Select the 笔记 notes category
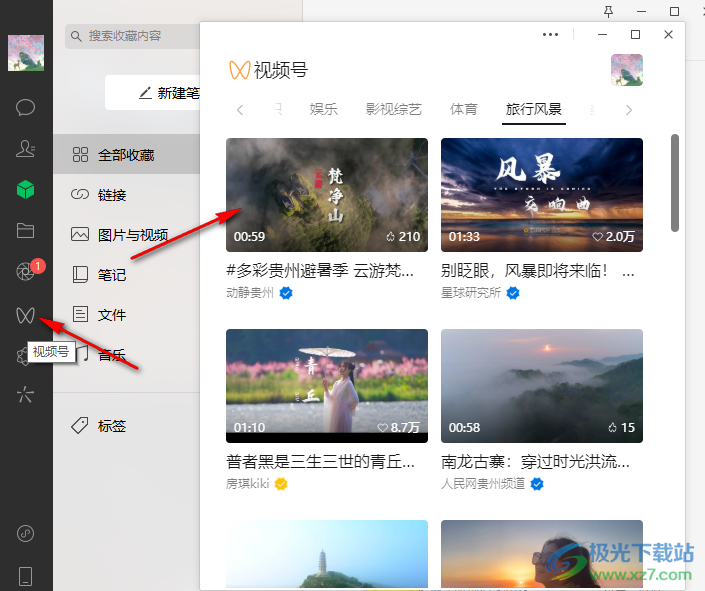This screenshot has width=705, height=591. click(x=126, y=275)
